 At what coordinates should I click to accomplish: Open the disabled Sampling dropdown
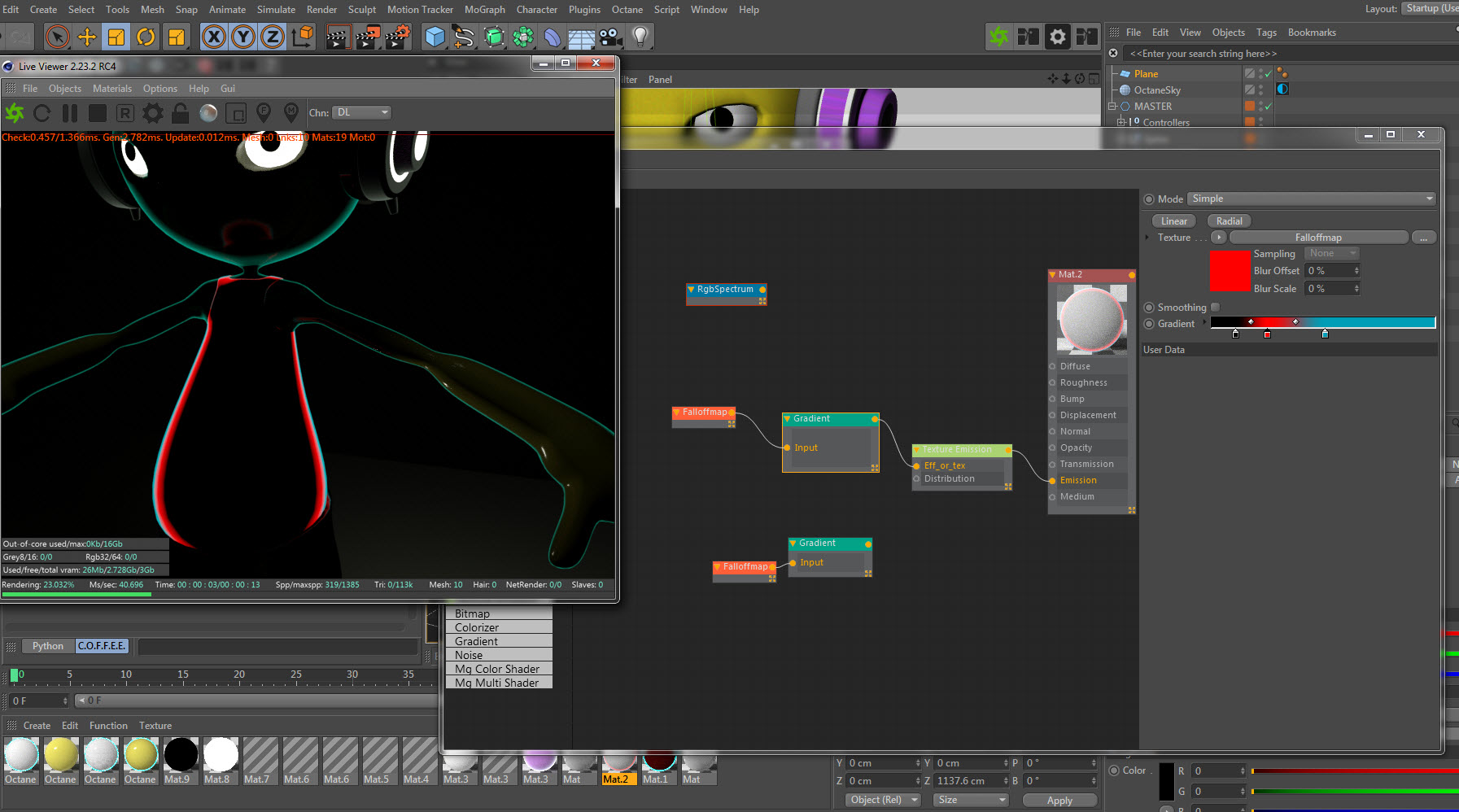click(x=1331, y=254)
